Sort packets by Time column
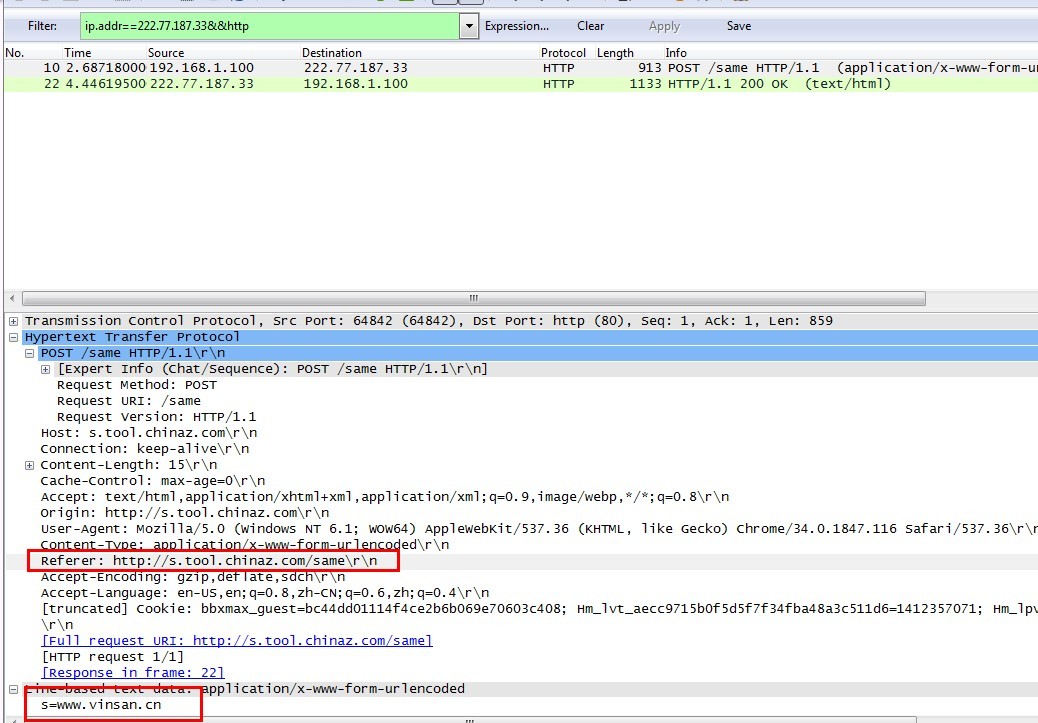This screenshot has height=723, width=1038. 77,53
